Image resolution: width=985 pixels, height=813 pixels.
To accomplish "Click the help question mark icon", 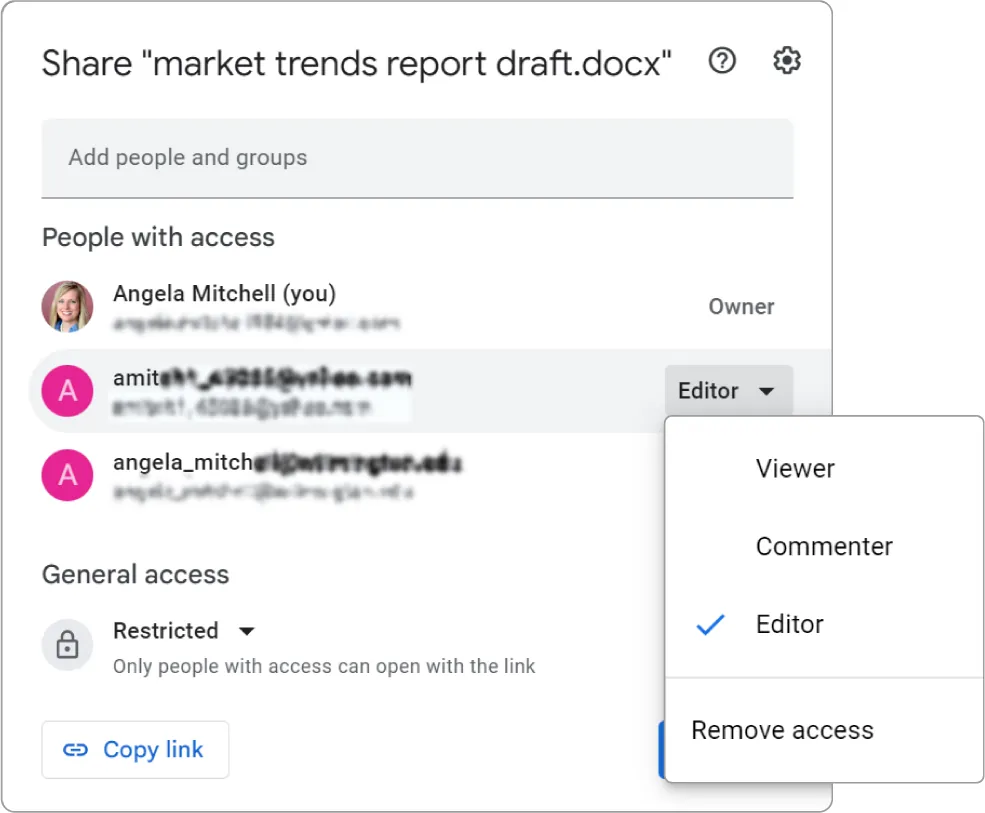I will [x=721, y=61].
